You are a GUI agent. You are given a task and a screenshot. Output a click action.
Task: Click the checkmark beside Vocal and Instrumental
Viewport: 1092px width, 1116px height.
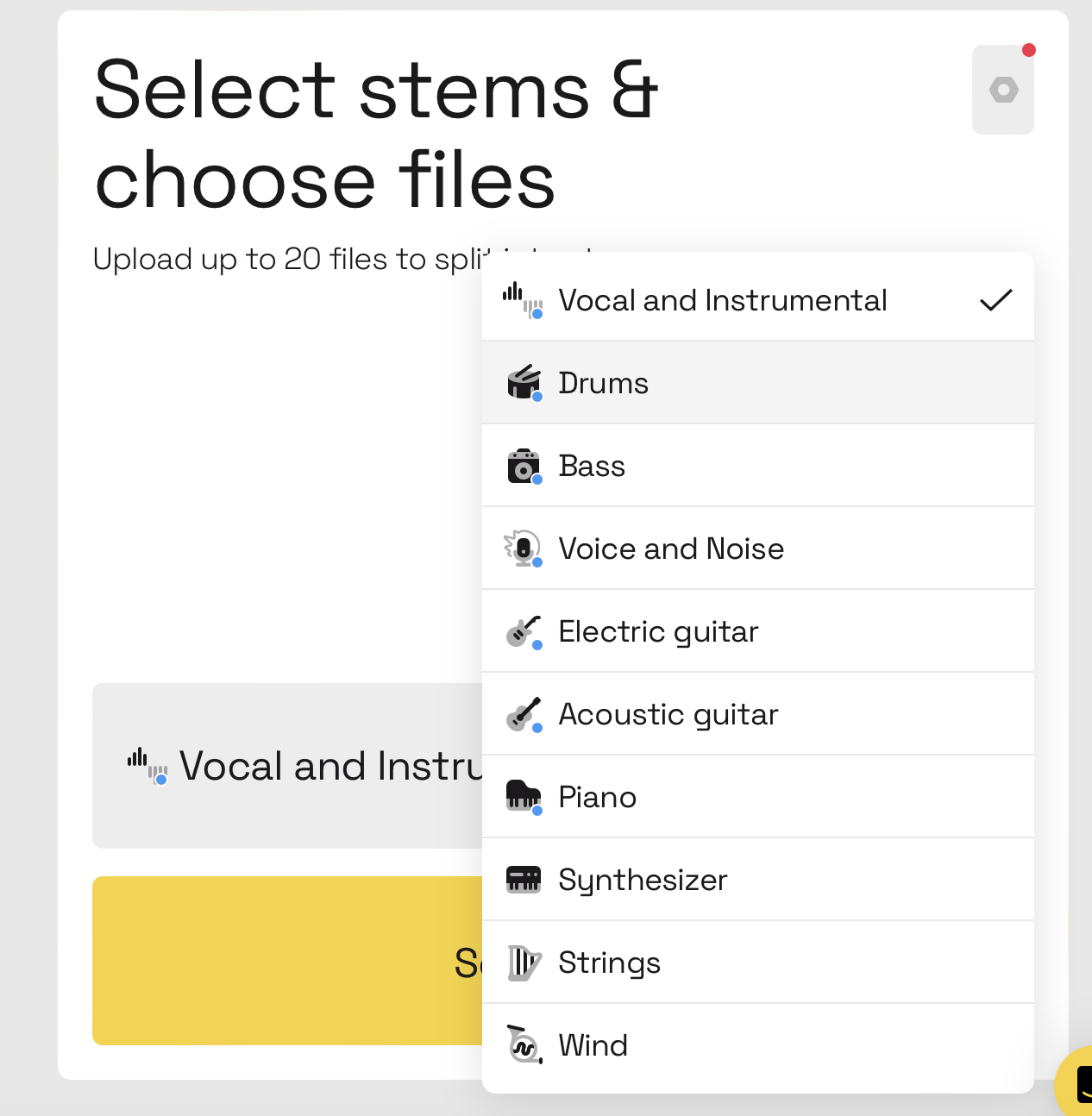pyautogui.click(x=995, y=300)
